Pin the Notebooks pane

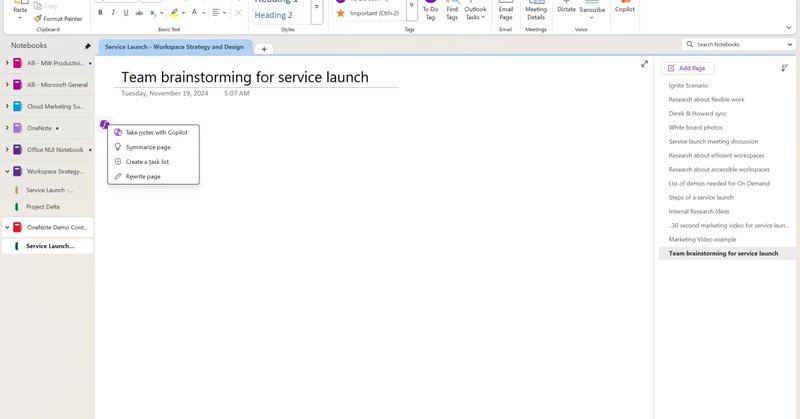click(x=87, y=46)
